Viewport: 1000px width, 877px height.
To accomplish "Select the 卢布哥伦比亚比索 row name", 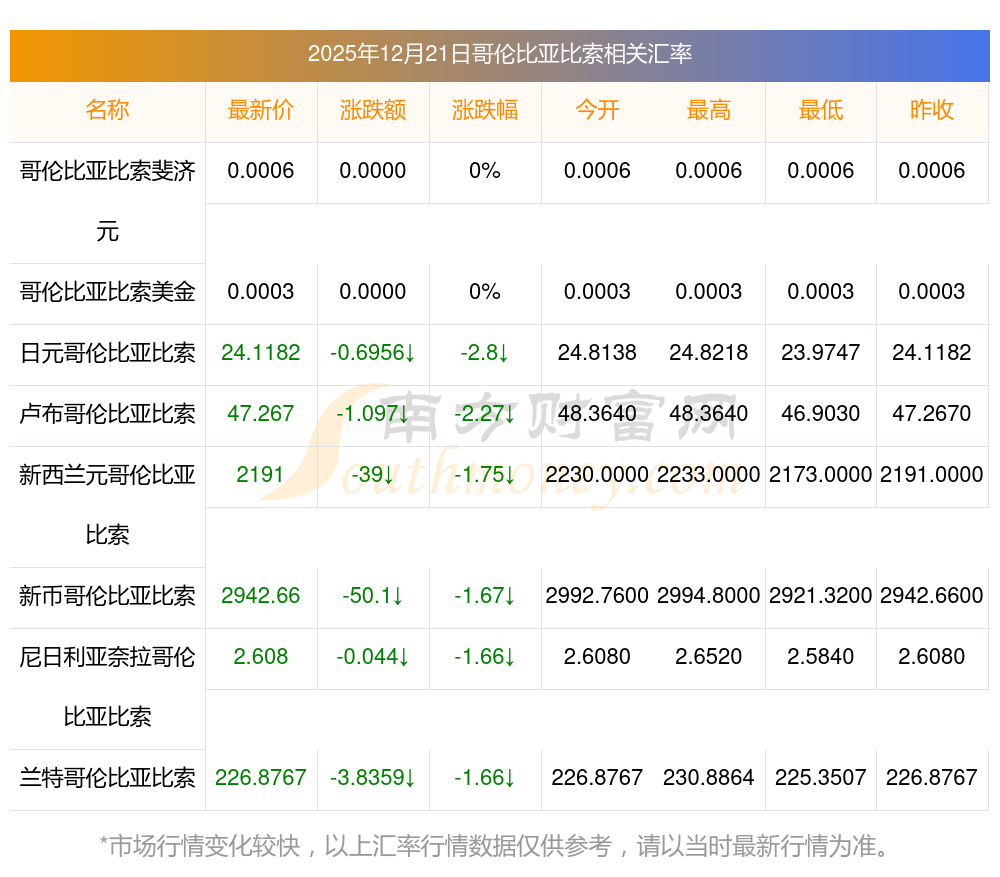I will click(x=107, y=414).
